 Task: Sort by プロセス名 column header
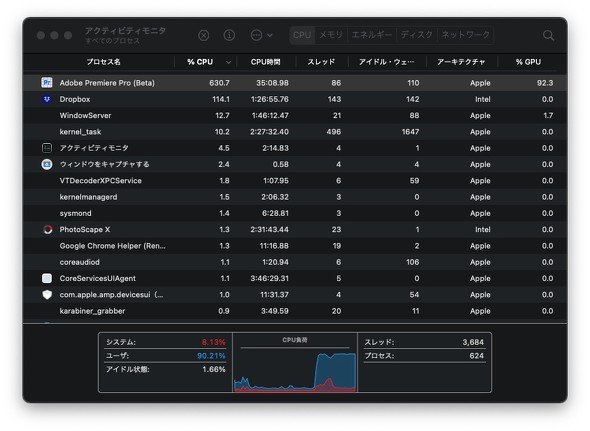[103, 62]
